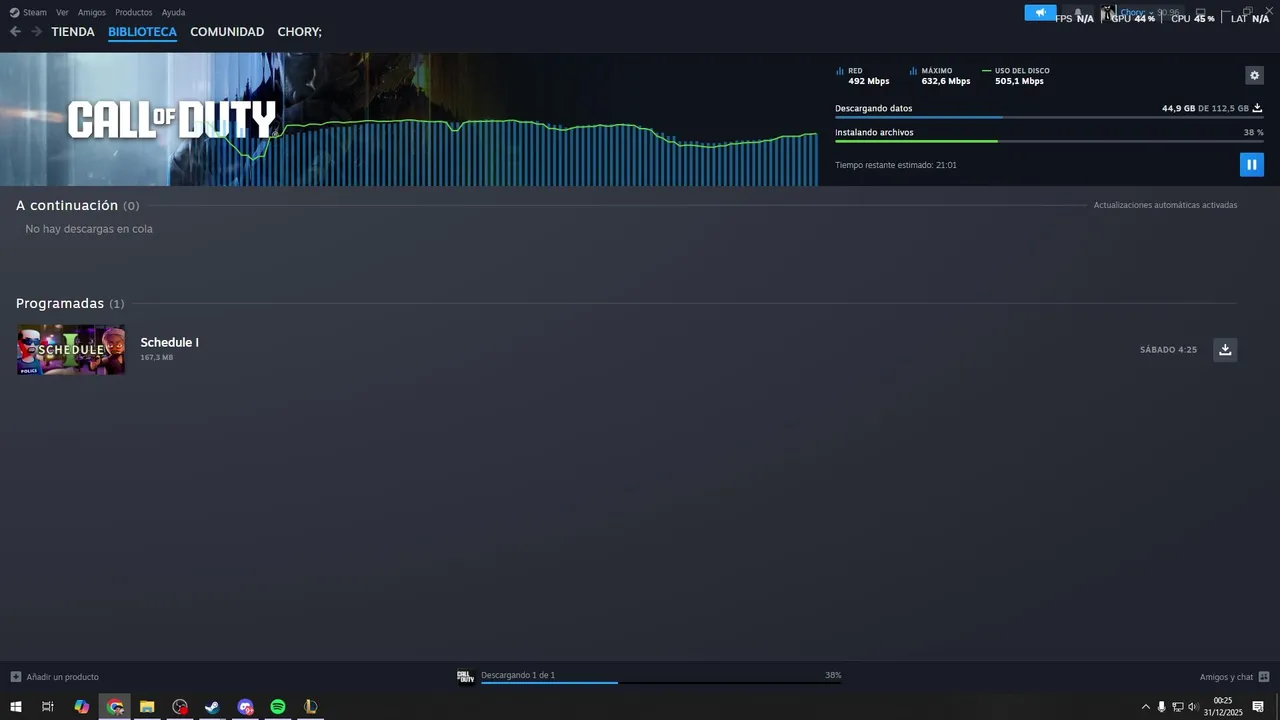Open download settings gear icon
Image resolution: width=1280 pixels, height=720 pixels.
(1254, 75)
